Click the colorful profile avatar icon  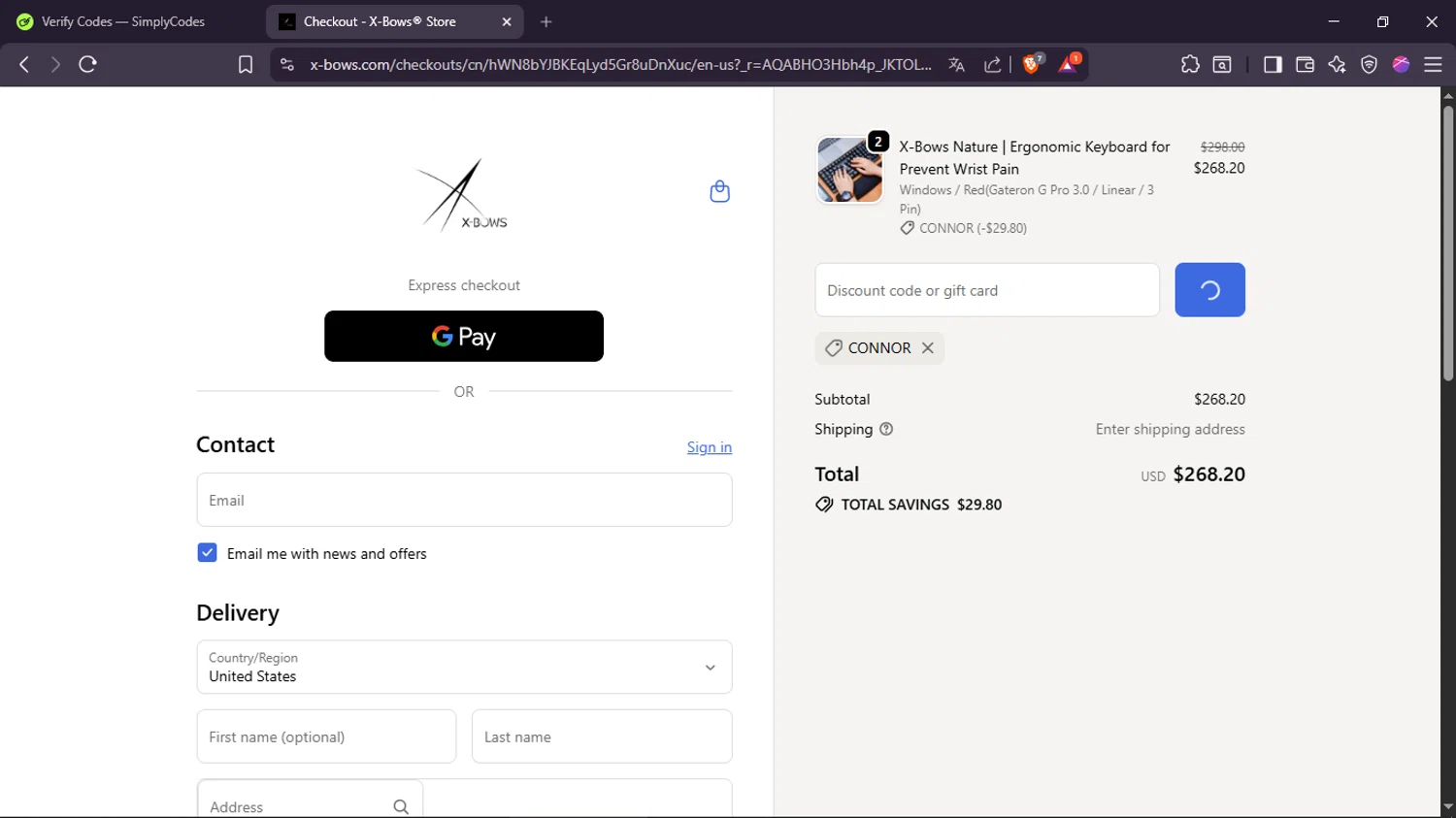(x=1401, y=64)
